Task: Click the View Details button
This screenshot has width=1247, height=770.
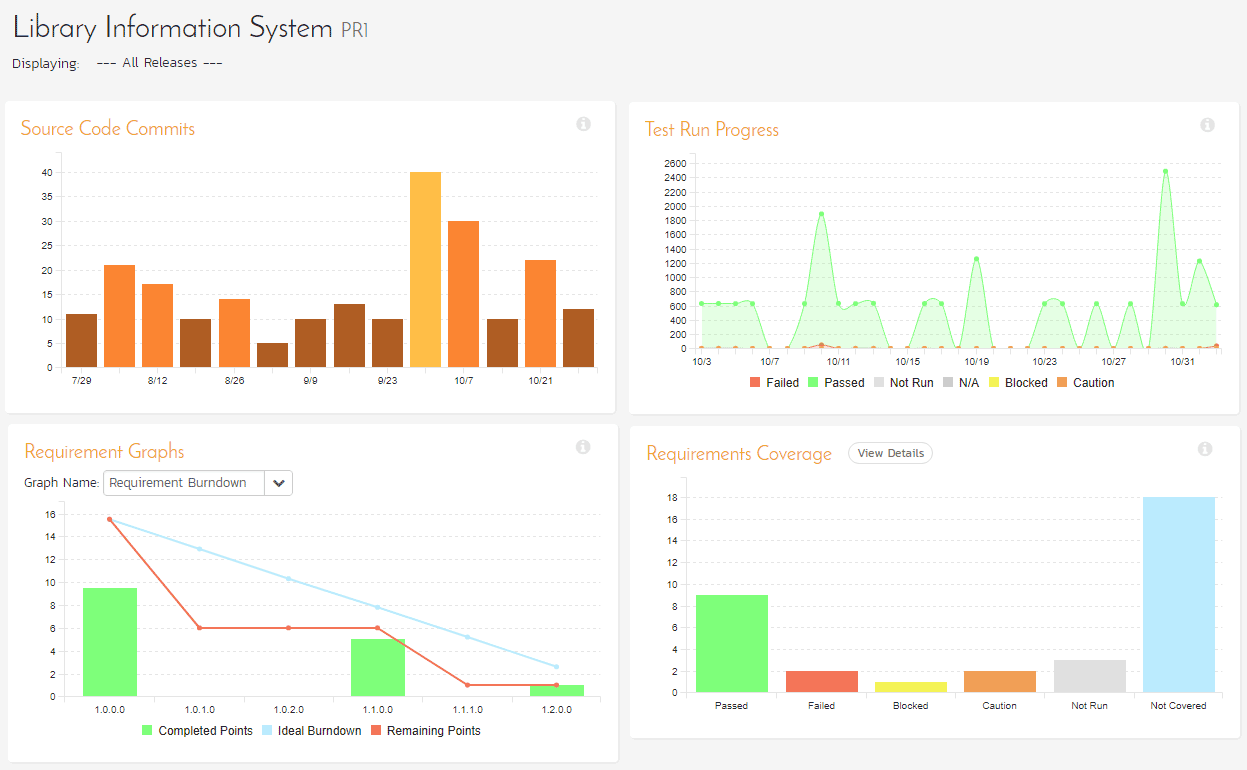Action: point(890,453)
